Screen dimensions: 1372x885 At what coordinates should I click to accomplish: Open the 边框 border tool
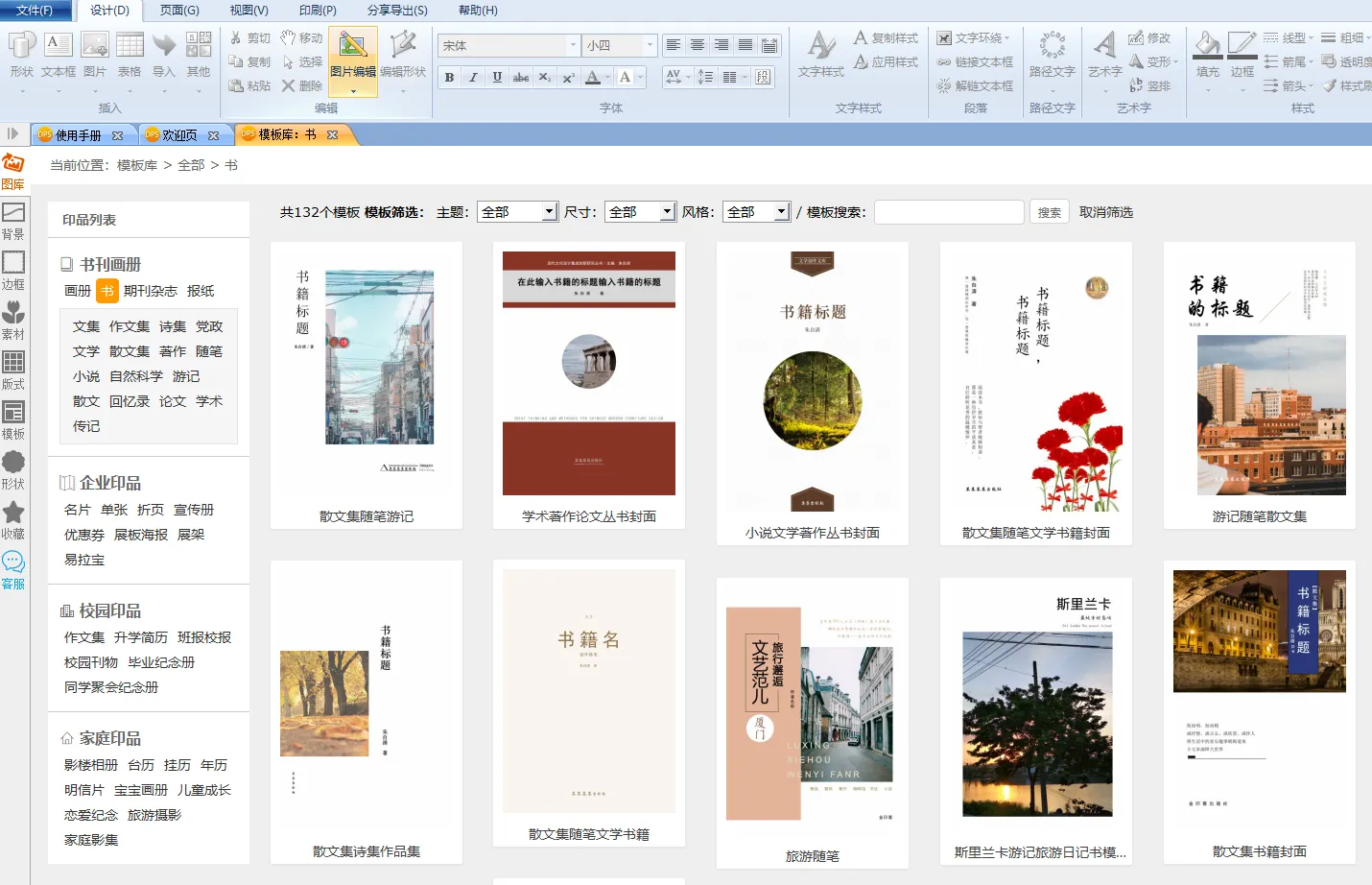pos(1242,56)
